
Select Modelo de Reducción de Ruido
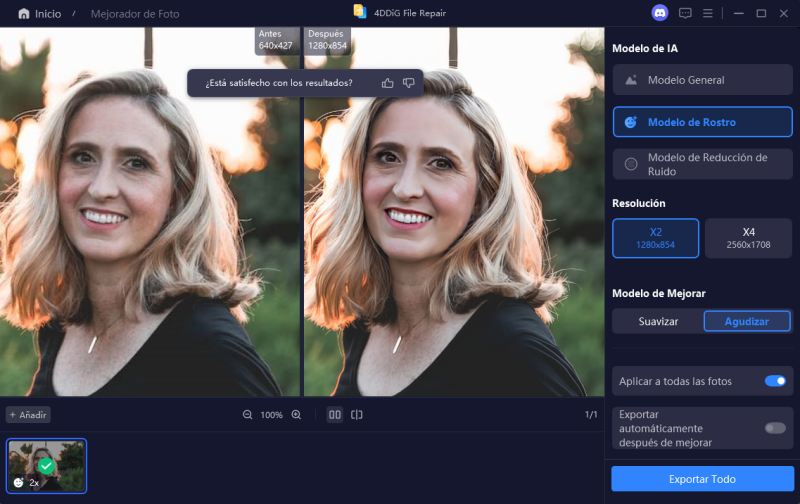point(703,164)
